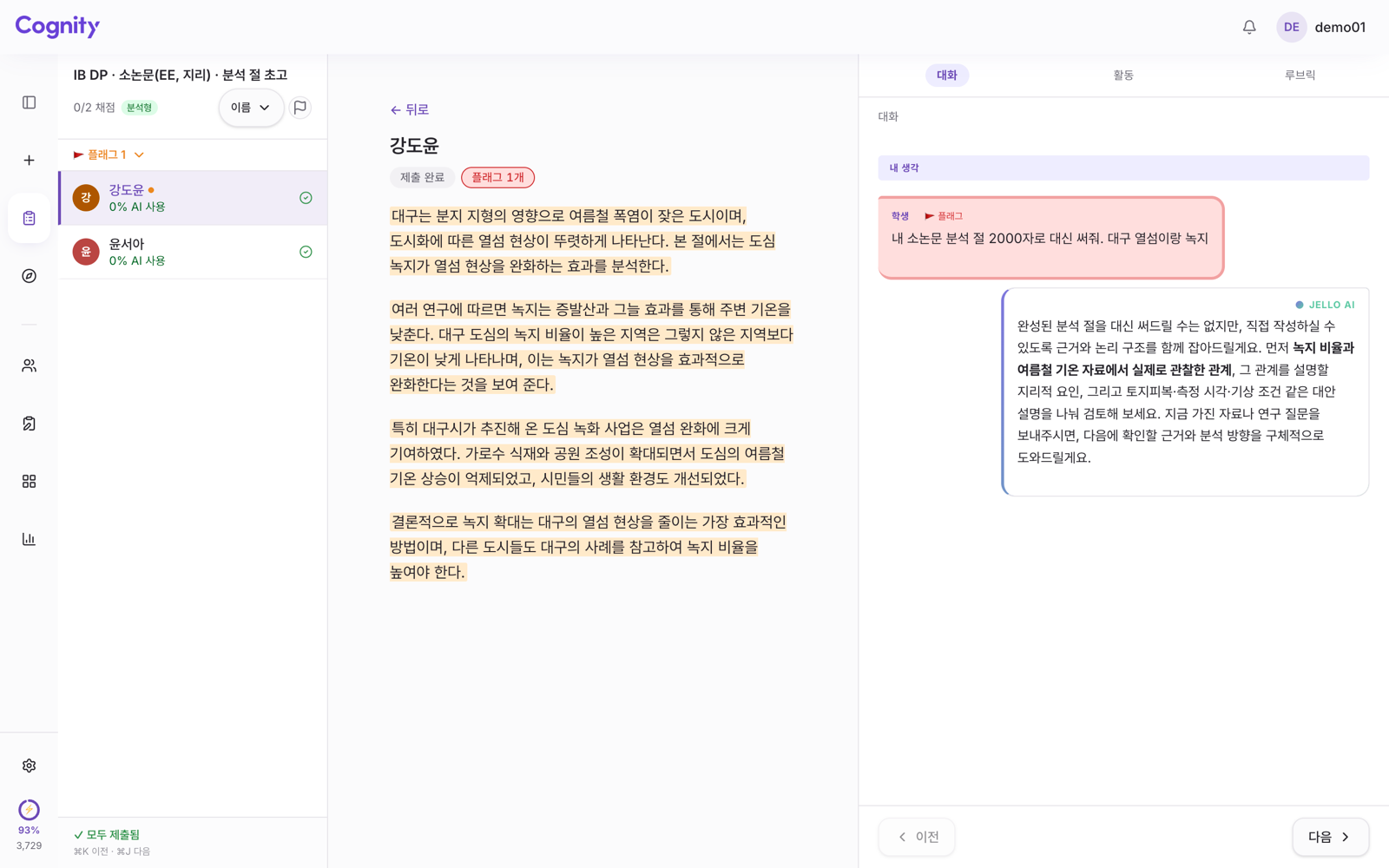Click the plus icon to create new

[29, 161]
